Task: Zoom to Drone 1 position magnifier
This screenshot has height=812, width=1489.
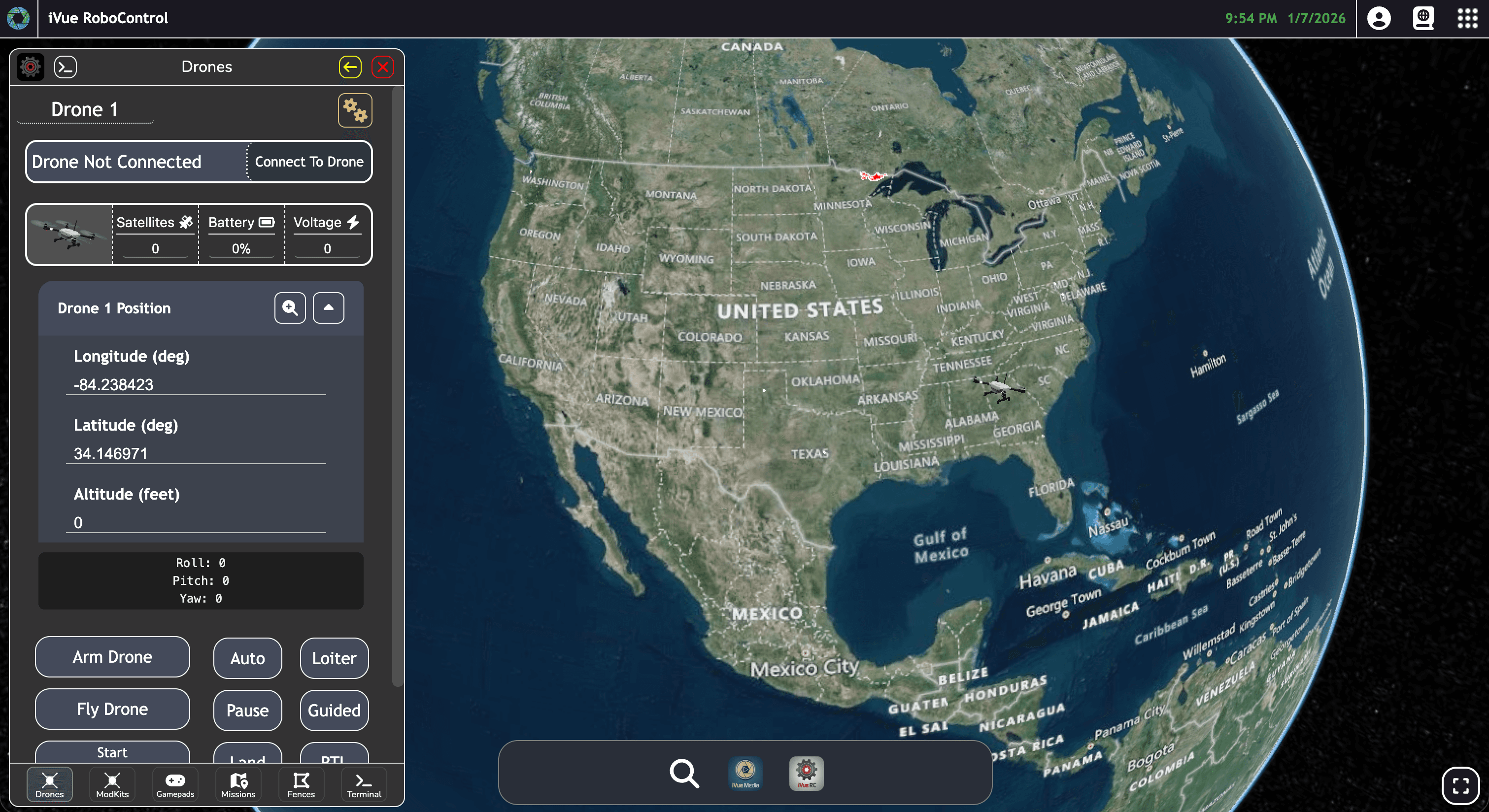Action: click(x=290, y=308)
